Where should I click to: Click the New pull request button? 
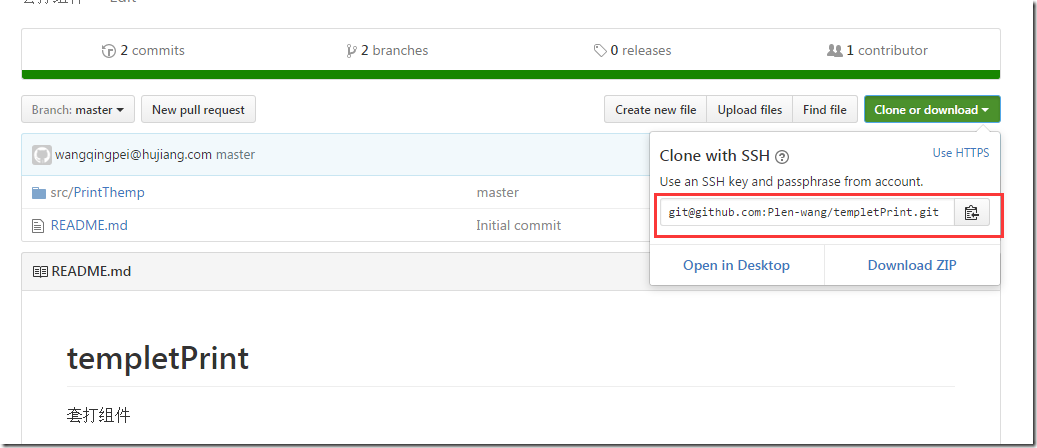[x=198, y=109]
